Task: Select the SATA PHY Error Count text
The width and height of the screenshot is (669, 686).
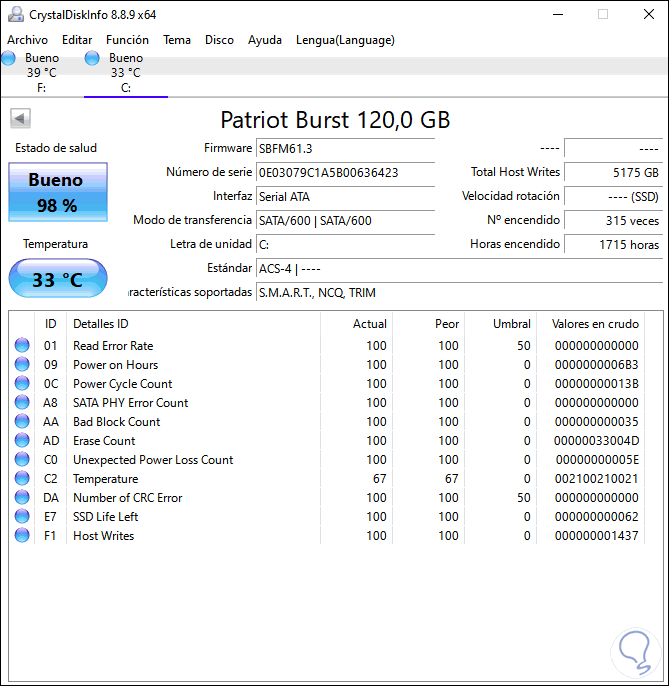Action: coord(130,402)
